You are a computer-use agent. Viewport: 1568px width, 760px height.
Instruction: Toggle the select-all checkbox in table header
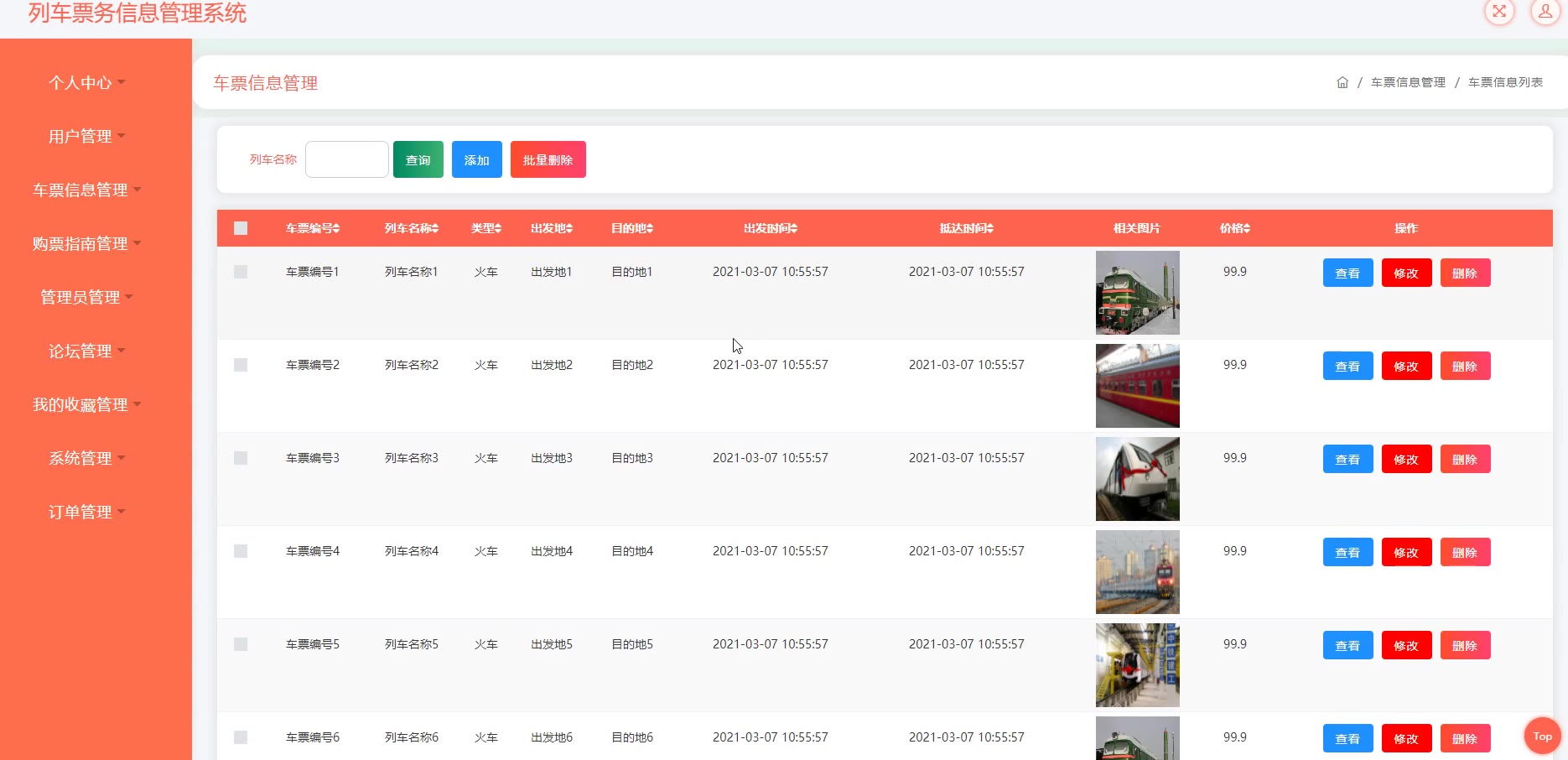[x=241, y=228]
